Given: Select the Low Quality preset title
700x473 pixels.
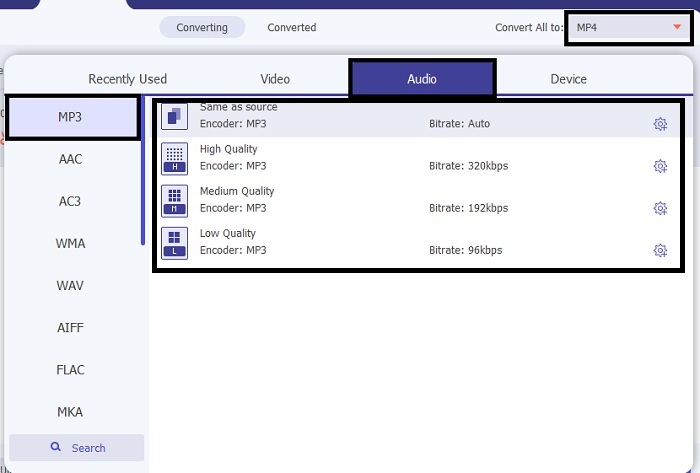Looking at the screenshot, I should [228, 233].
